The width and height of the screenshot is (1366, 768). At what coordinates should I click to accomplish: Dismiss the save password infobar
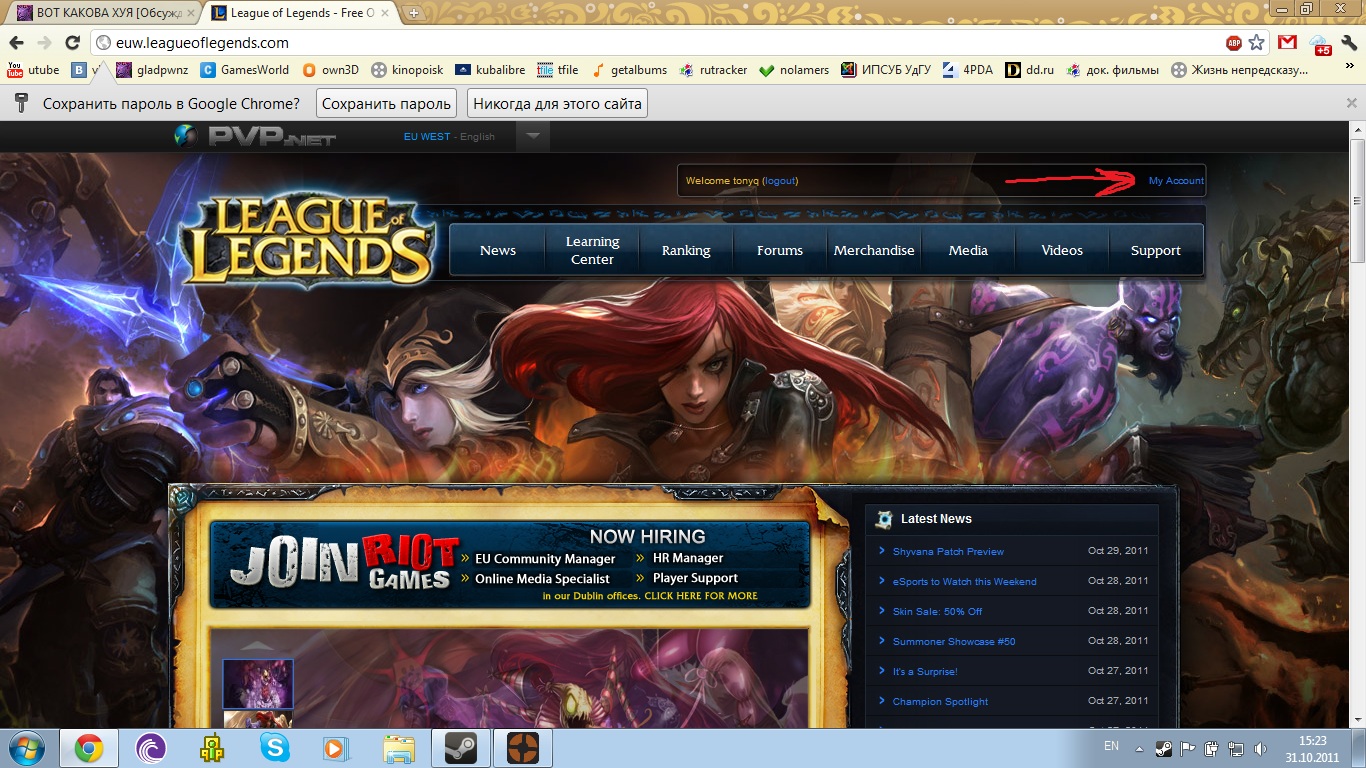(1351, 103)
